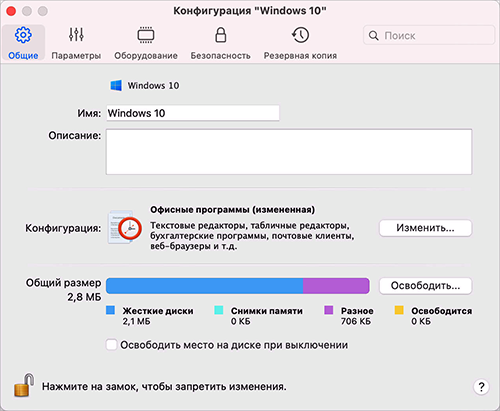The width and height of the screenshot is (500, 411).
Task: Click Офисные программы (измененная) heading
Action: [x=232, y=210]
